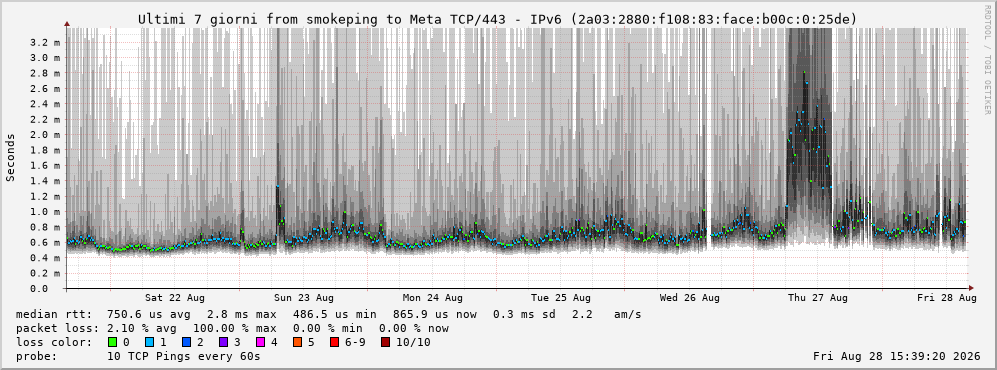Click the dark red 10/10 loss swatch
Viewport: 997px width, 370px height.
[386, 343]
